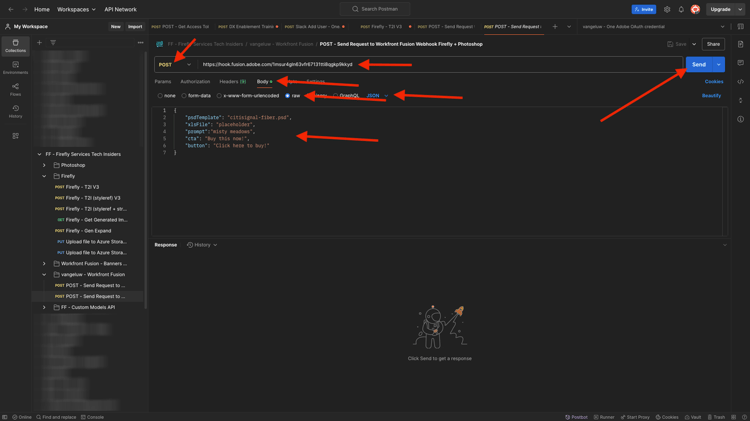This screenshot has width=750, height=421.
Task: Go forward with the right arrow
Action: (24, 9)
